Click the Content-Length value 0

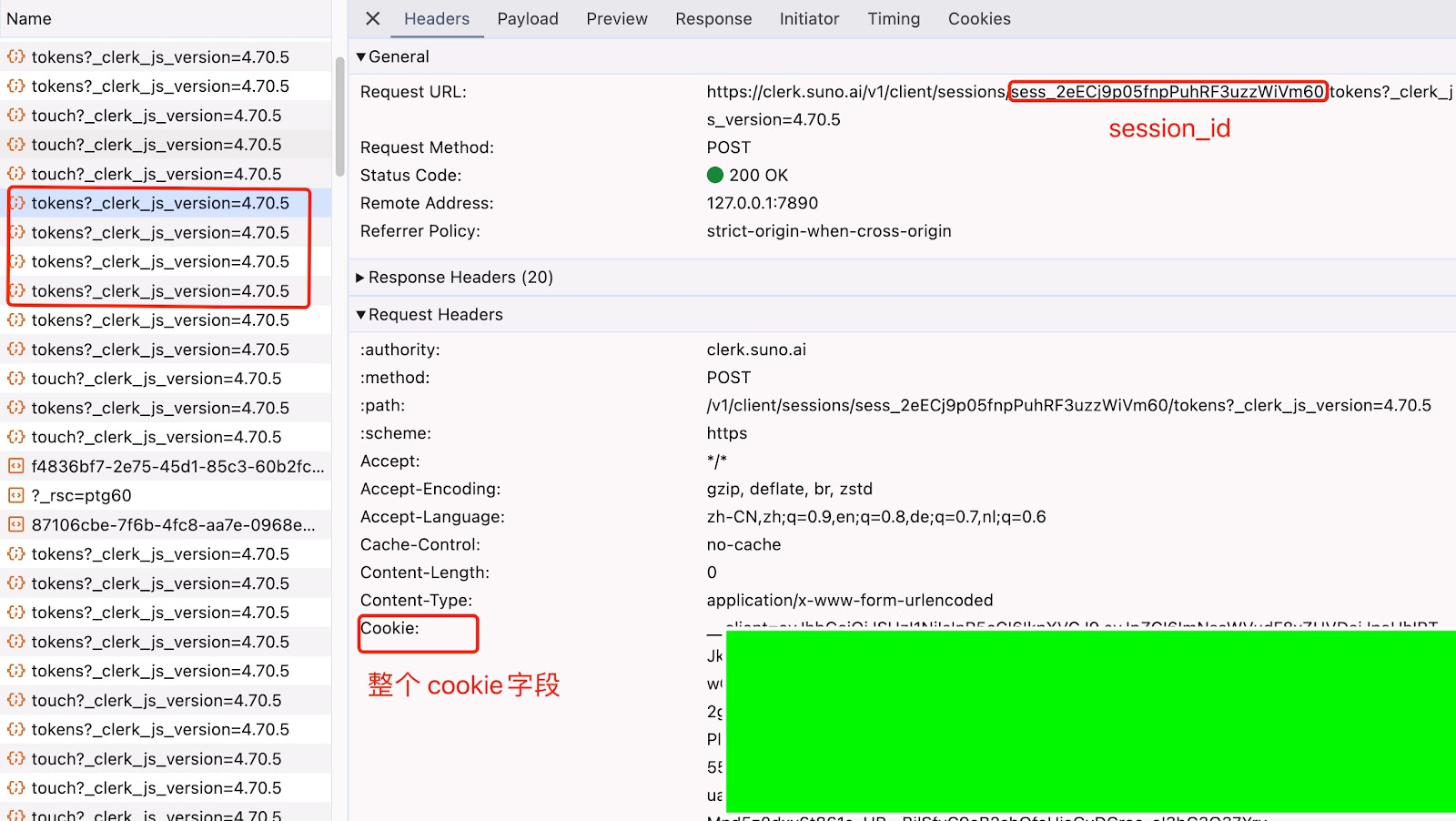click(712, 573)
